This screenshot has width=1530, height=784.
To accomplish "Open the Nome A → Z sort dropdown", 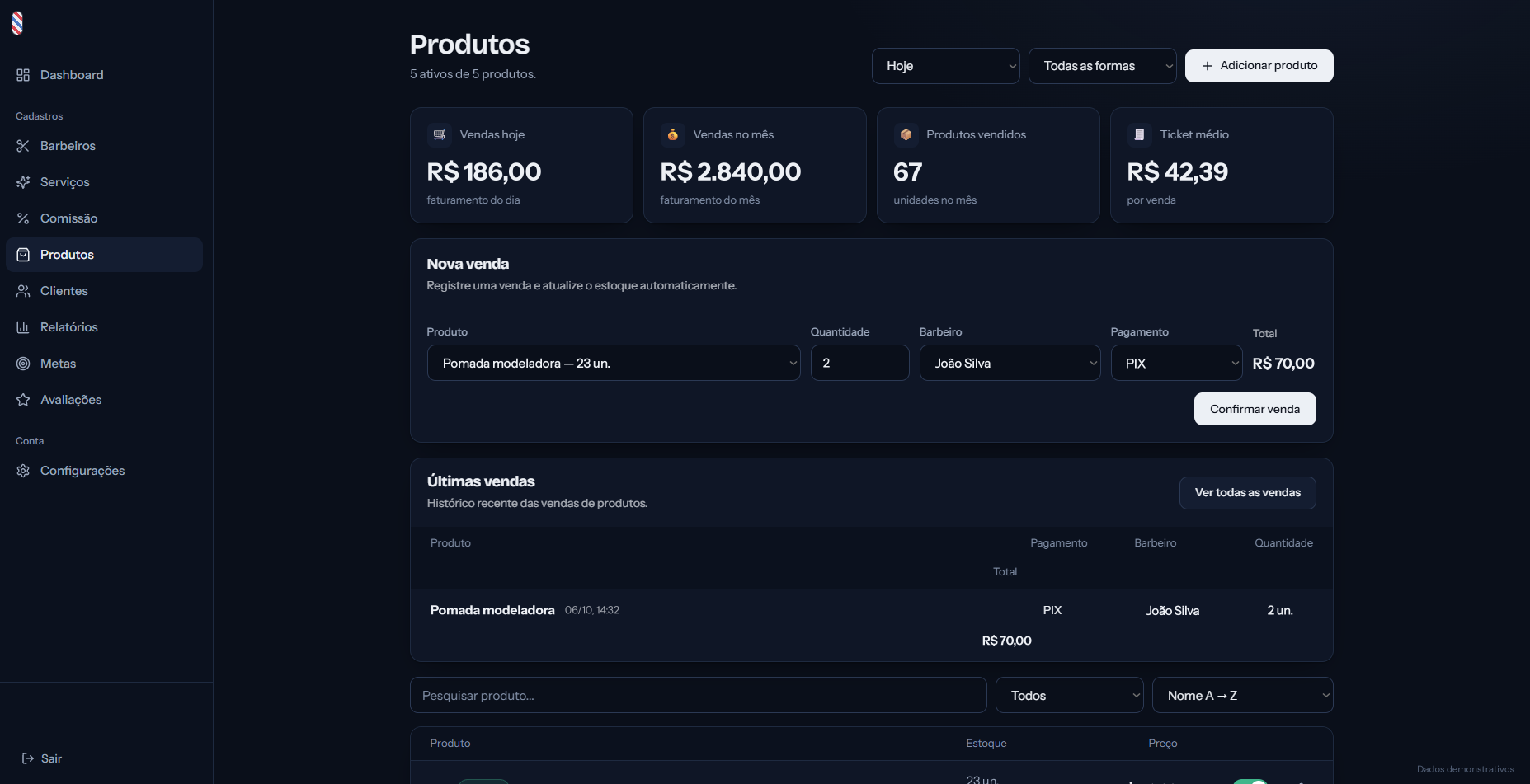I will tap(1243, 695).
